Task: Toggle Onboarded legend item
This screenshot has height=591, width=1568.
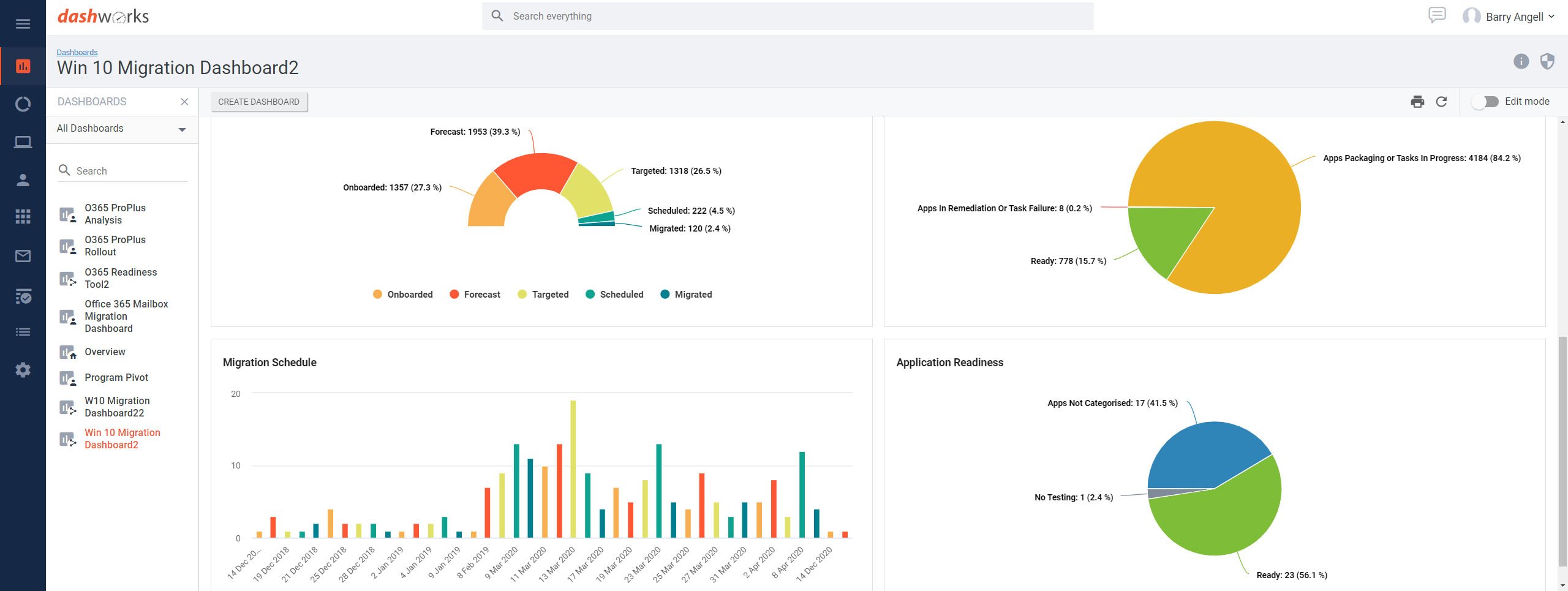Action: click(x=403, y=295)
